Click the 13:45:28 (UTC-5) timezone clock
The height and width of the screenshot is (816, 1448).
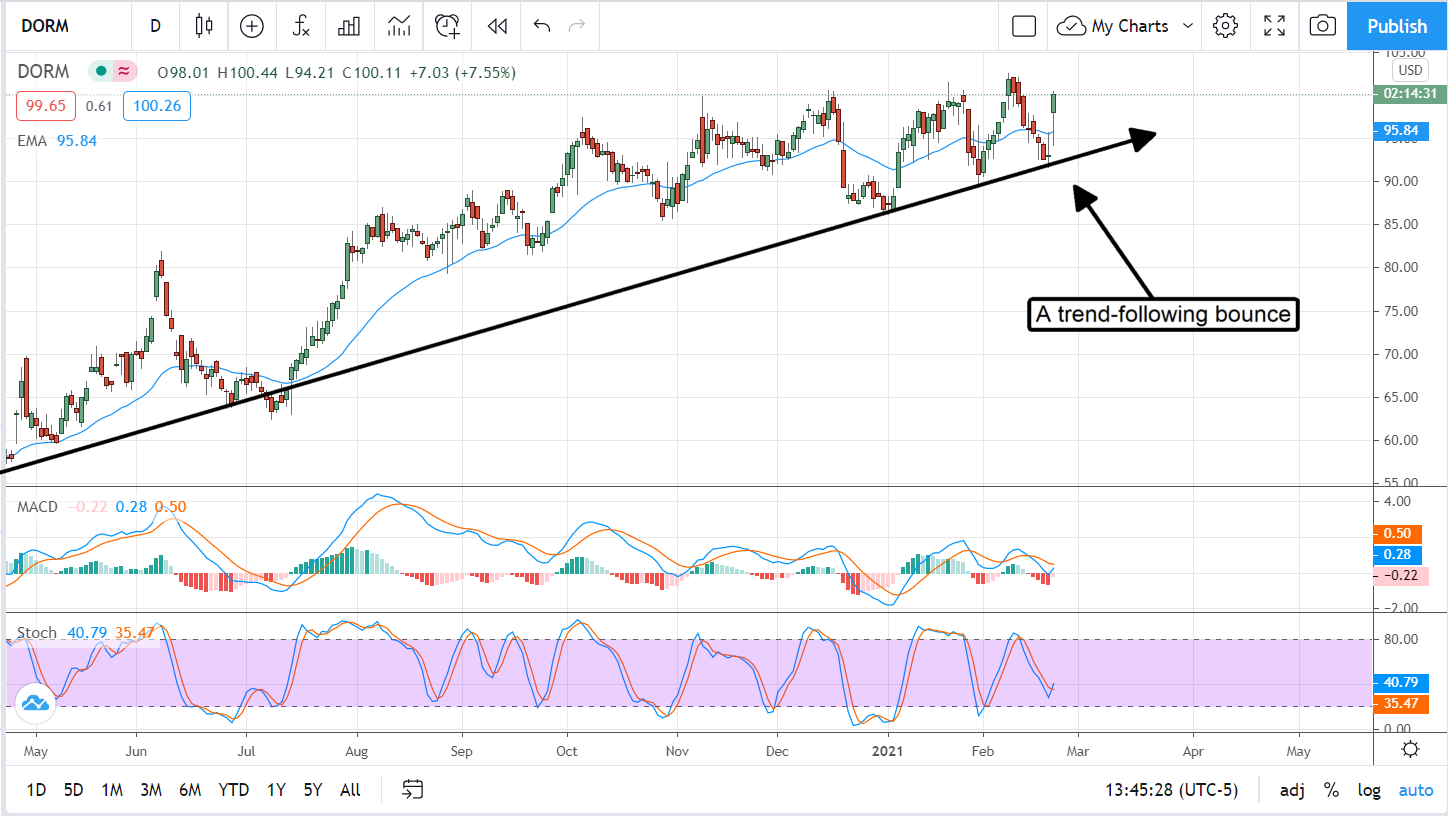pyautogui.click(x=1171, y=790)
